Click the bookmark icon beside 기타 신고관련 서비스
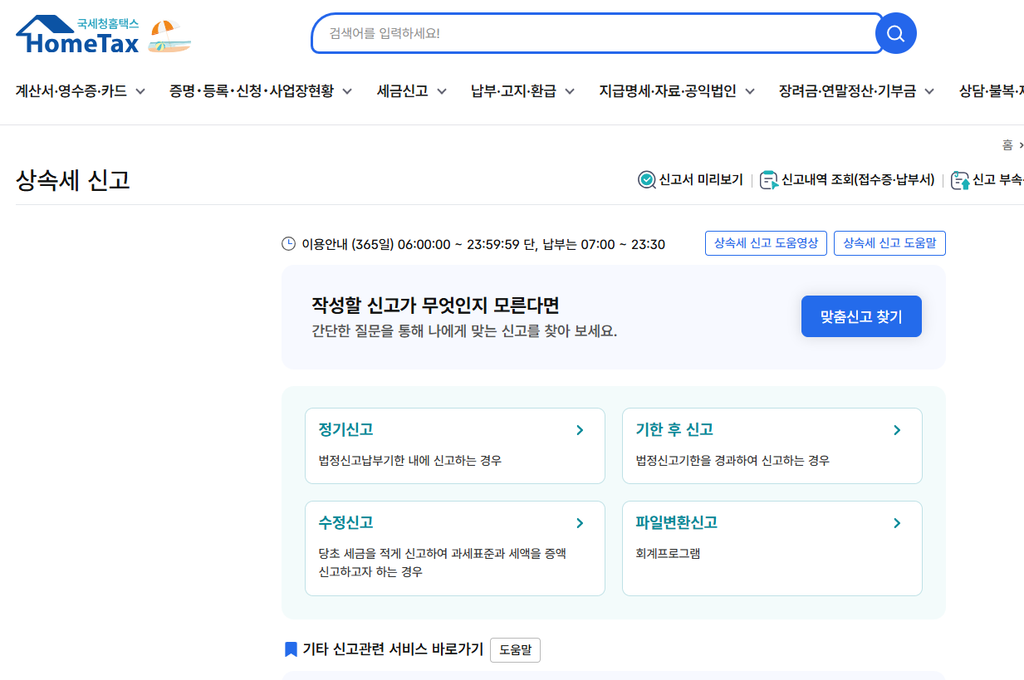 pos(291,649)
